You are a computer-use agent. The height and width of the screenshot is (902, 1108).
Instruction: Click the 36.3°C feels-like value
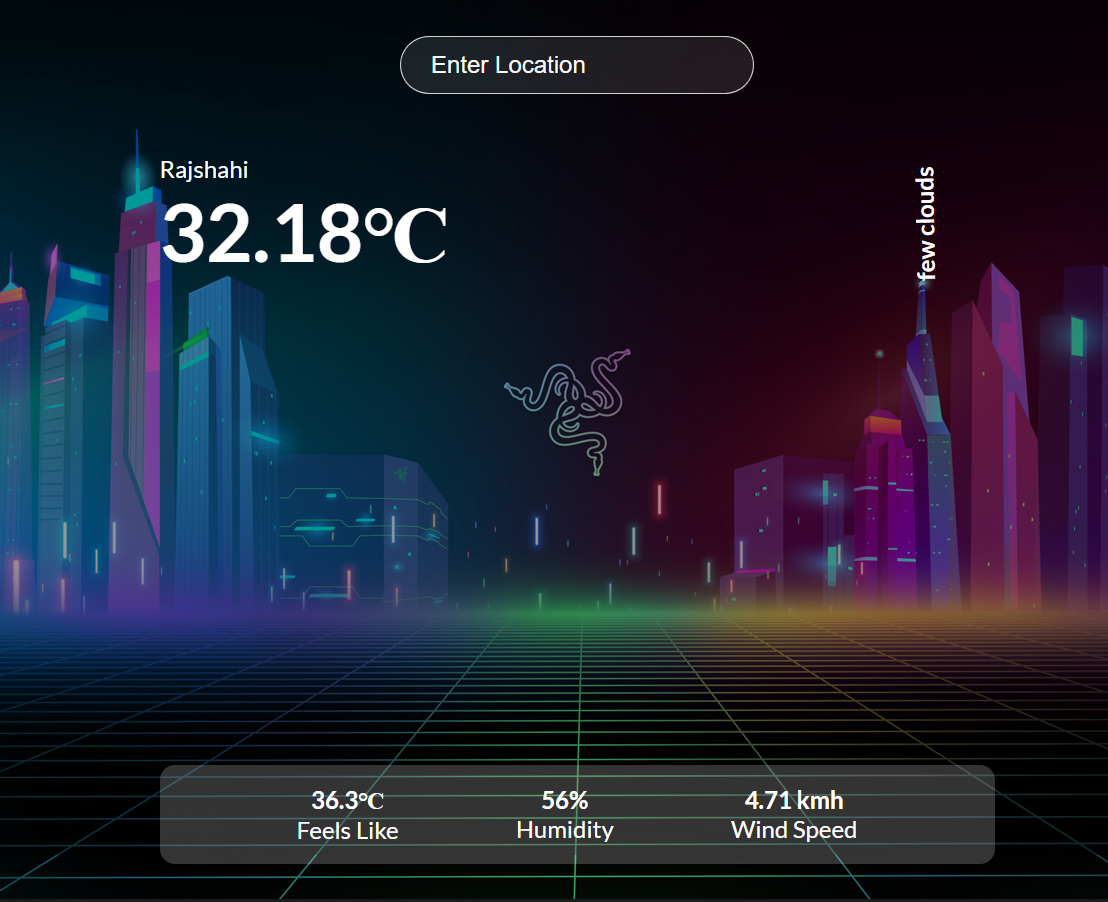pos(347,800)
